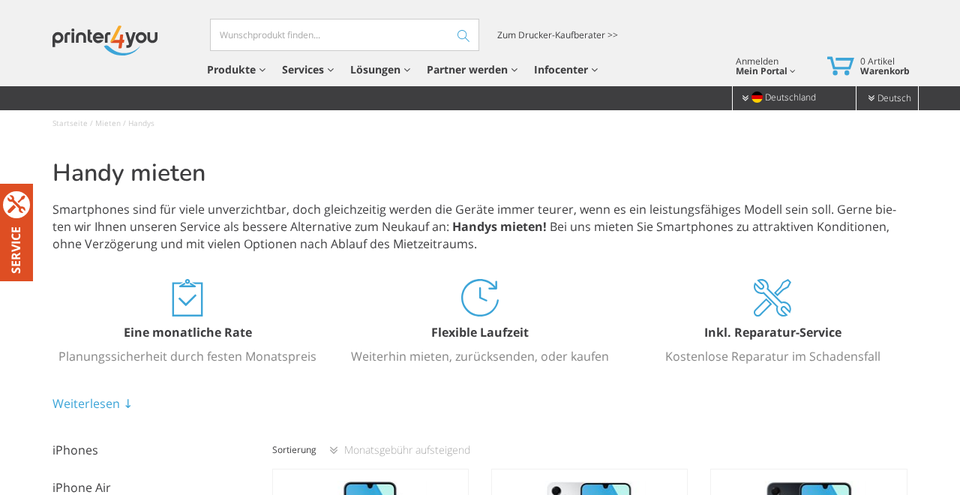Open the Deutschland country selector
This screenshot has height=495, width=960.
pyautogui.click(x=793, y=98)
